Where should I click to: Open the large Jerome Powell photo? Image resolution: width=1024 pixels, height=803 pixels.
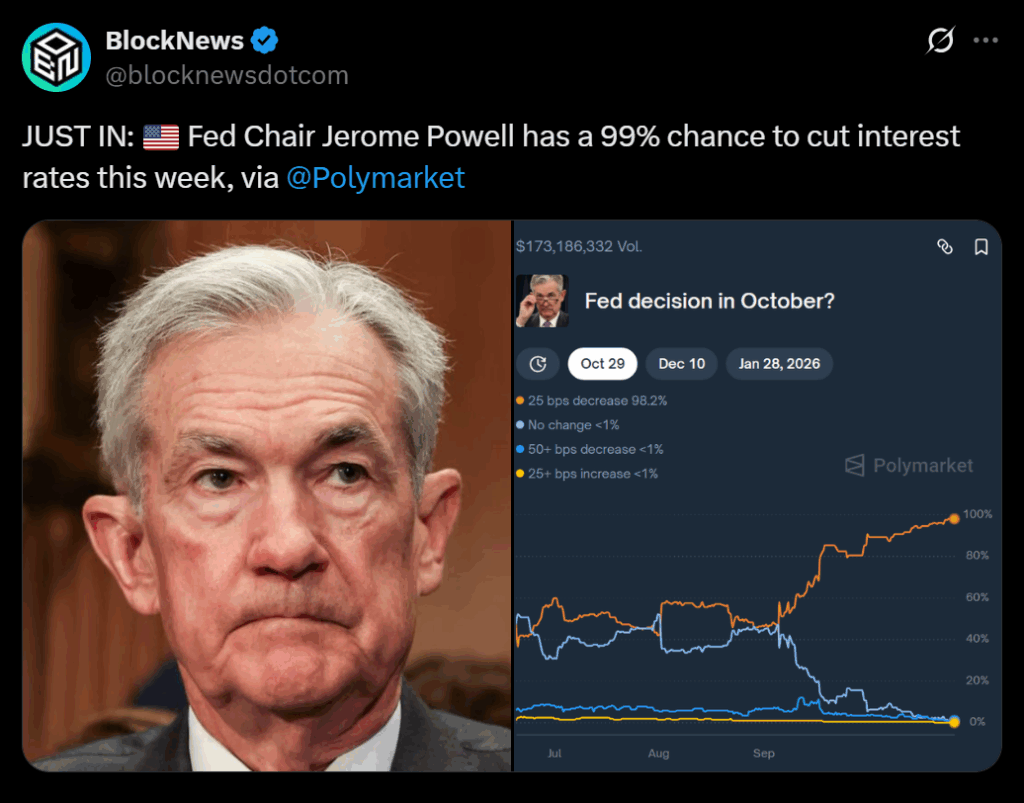coord(267,495)
